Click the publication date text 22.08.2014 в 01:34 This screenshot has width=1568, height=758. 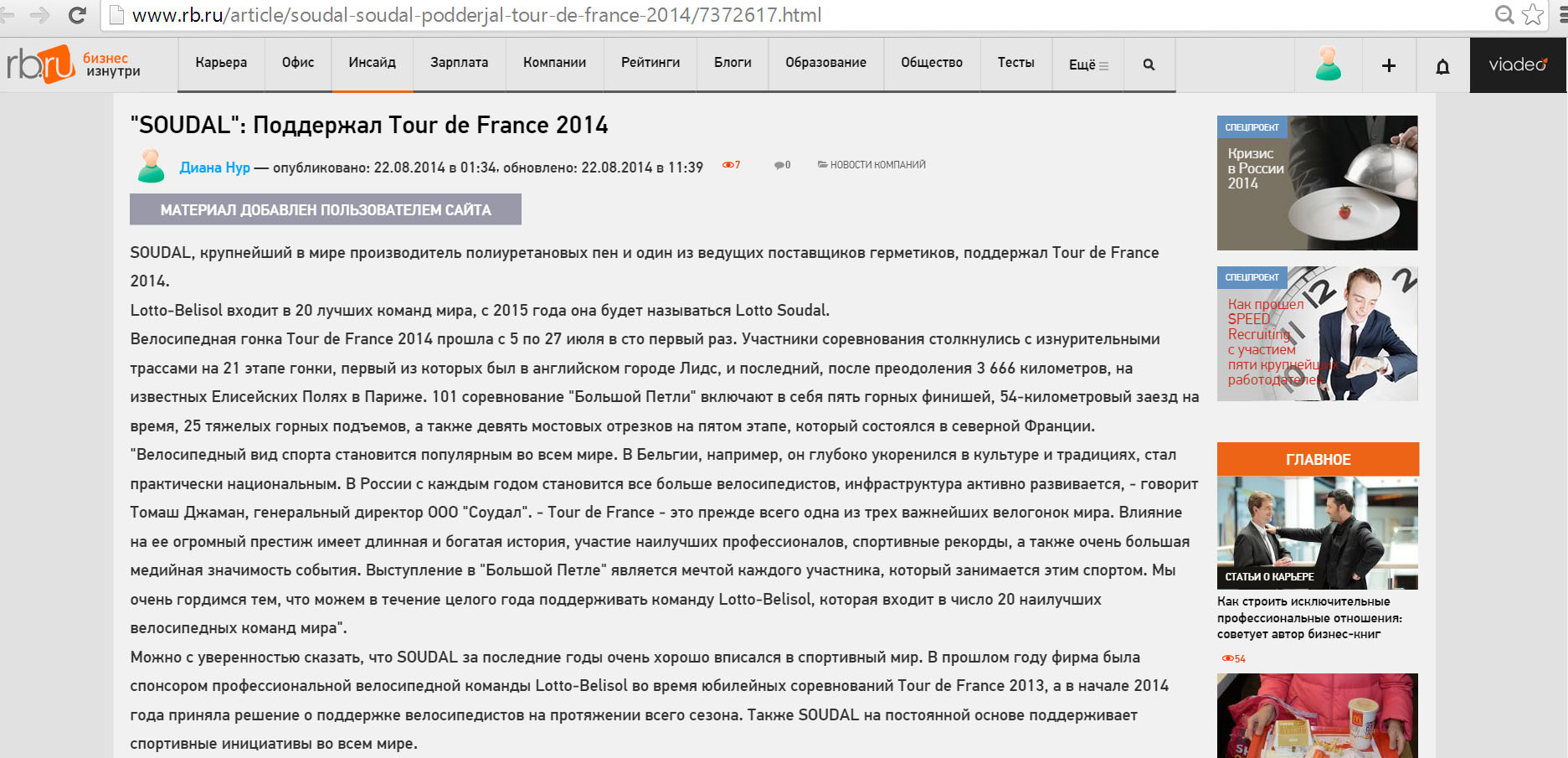click(x=435, y=168)
